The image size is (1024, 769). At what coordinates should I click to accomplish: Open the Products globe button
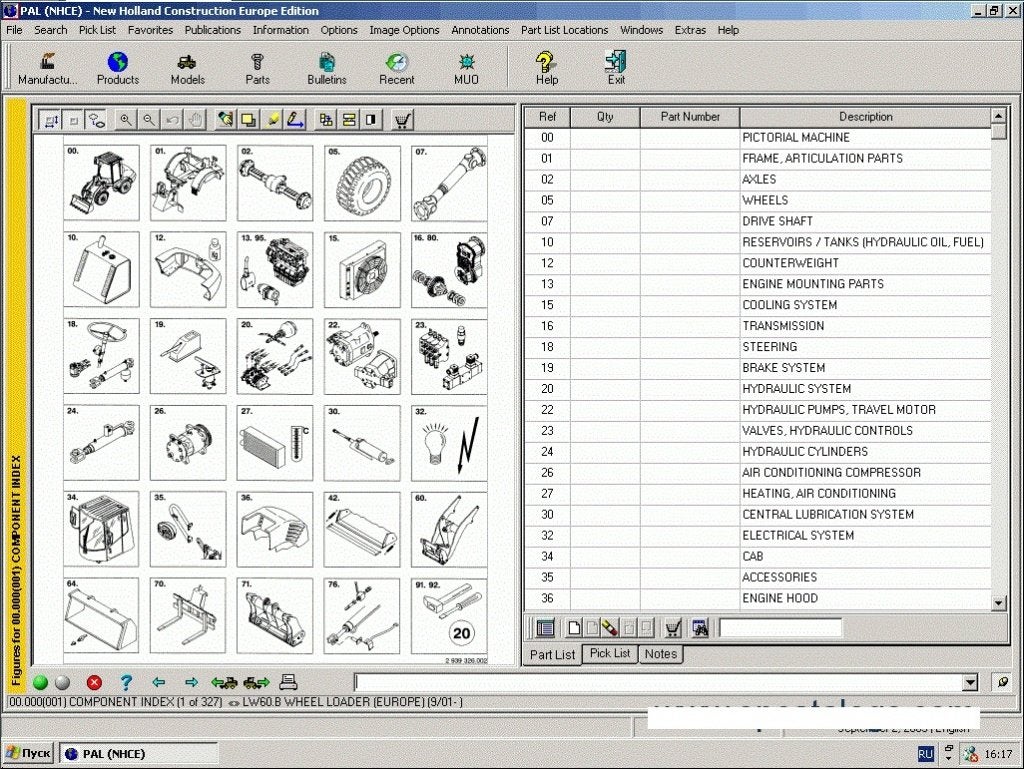pyautogui.click(x=118, y=69)
